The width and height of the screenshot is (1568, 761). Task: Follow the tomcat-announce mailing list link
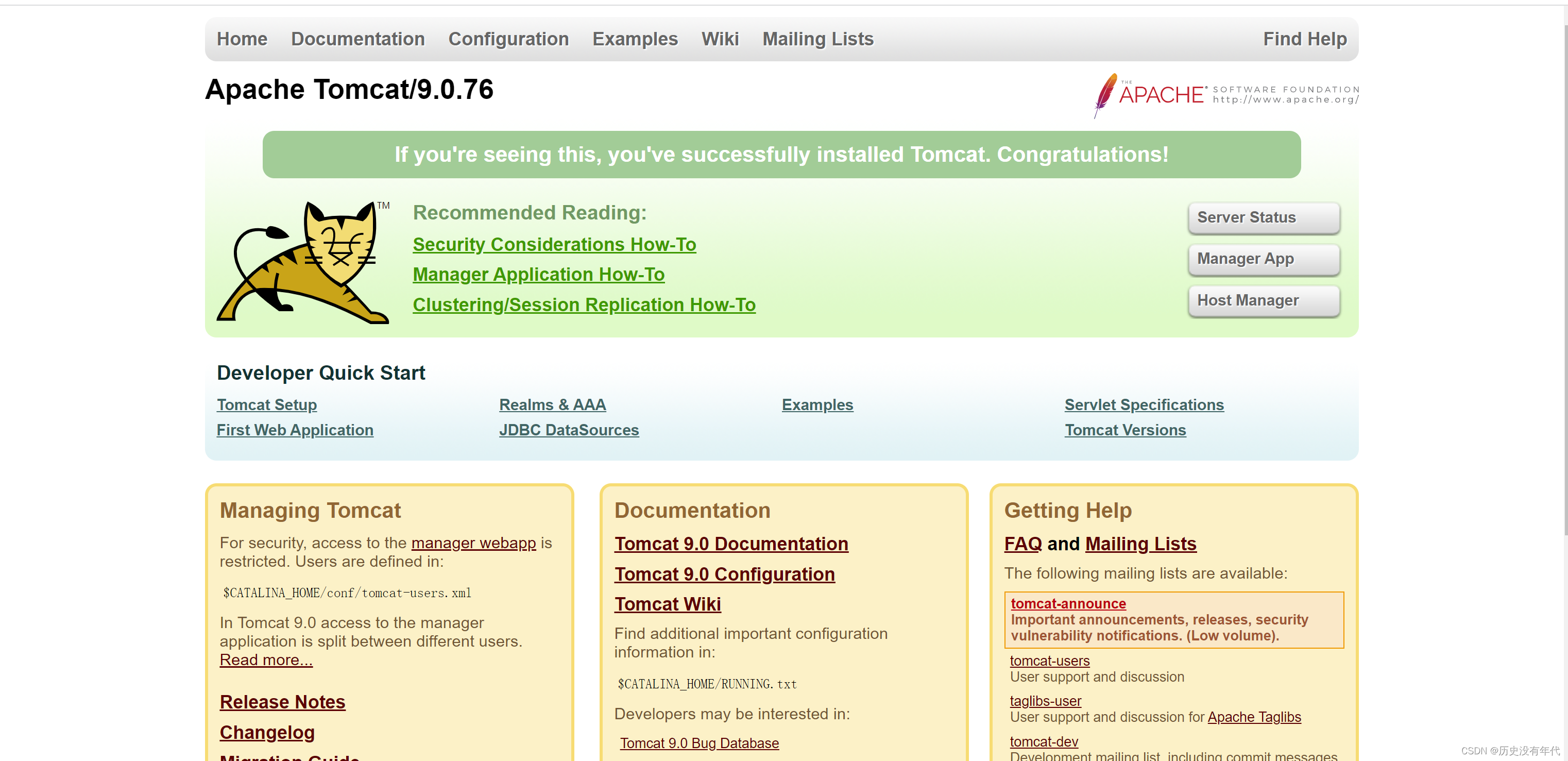1068,603
